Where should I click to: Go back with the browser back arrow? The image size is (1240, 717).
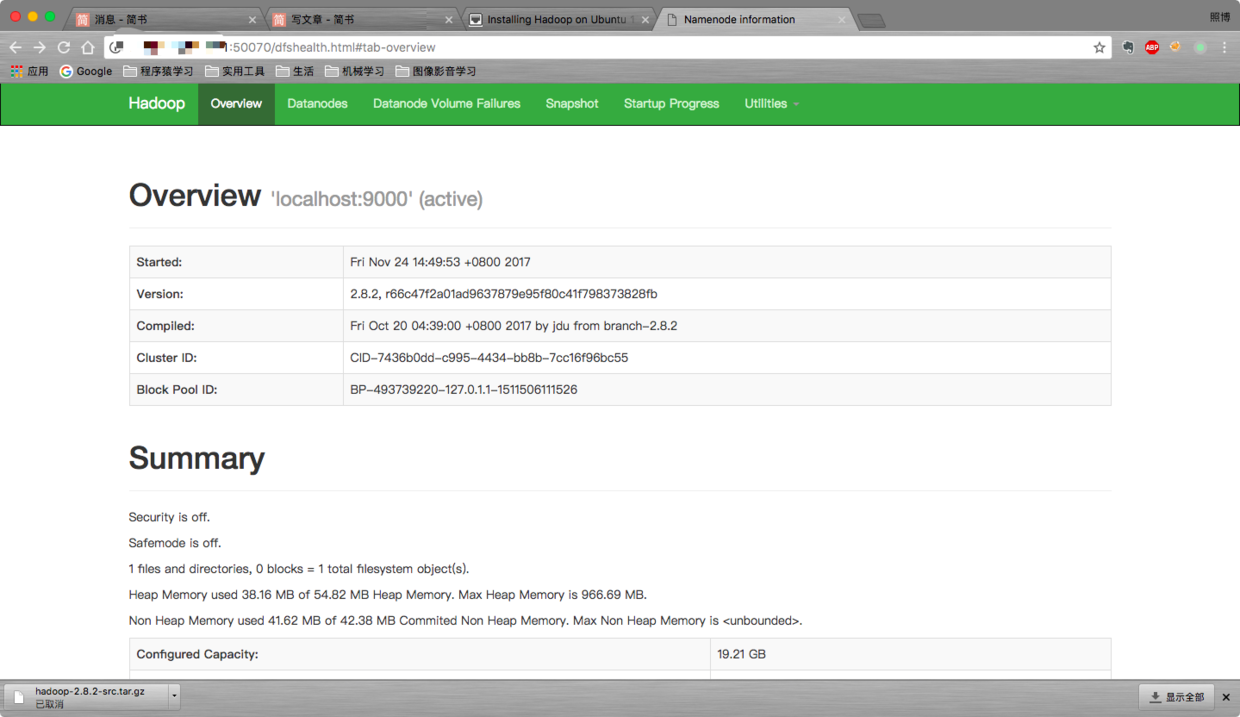coord(15,47)
